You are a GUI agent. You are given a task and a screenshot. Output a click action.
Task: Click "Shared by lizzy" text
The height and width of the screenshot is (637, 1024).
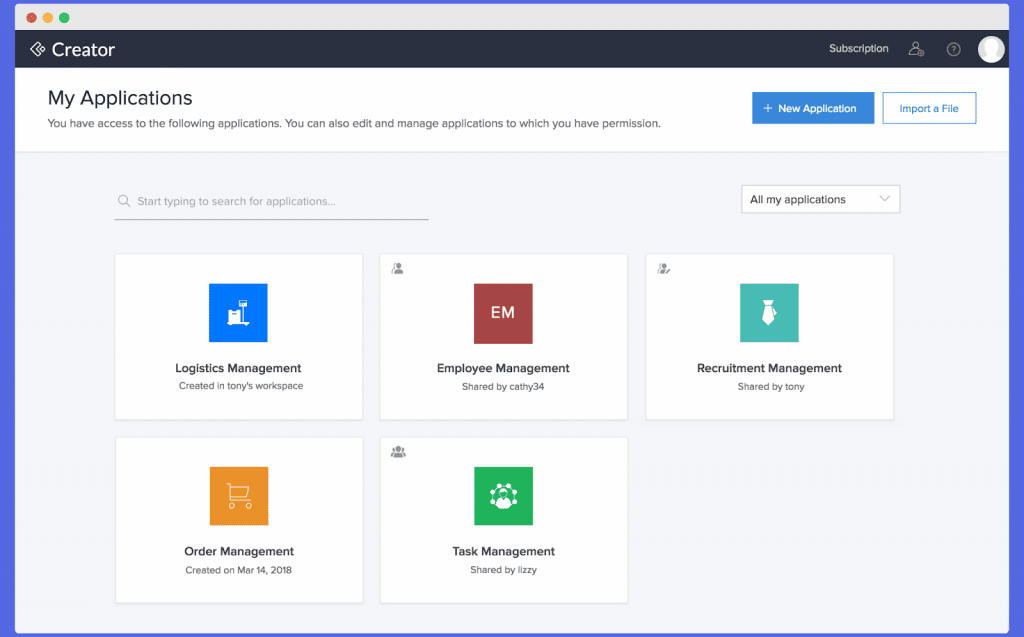point(504,570)
